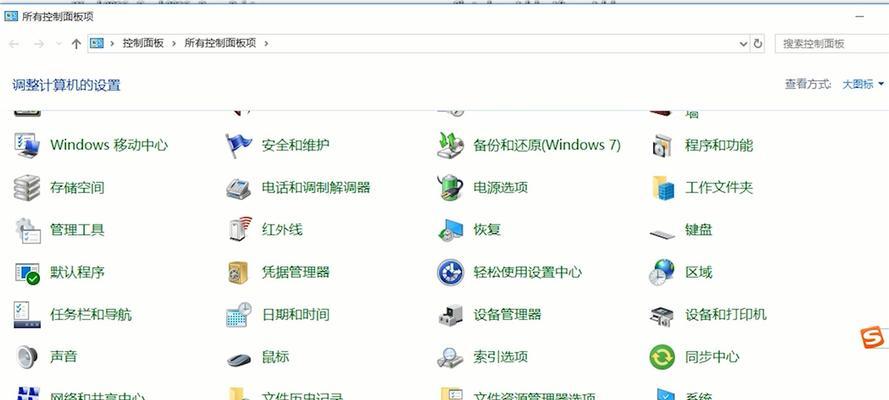The width and height of the screenshot is (889, 400).
Task: Open the 备份和还原 icon
Action: pos(451,145)
